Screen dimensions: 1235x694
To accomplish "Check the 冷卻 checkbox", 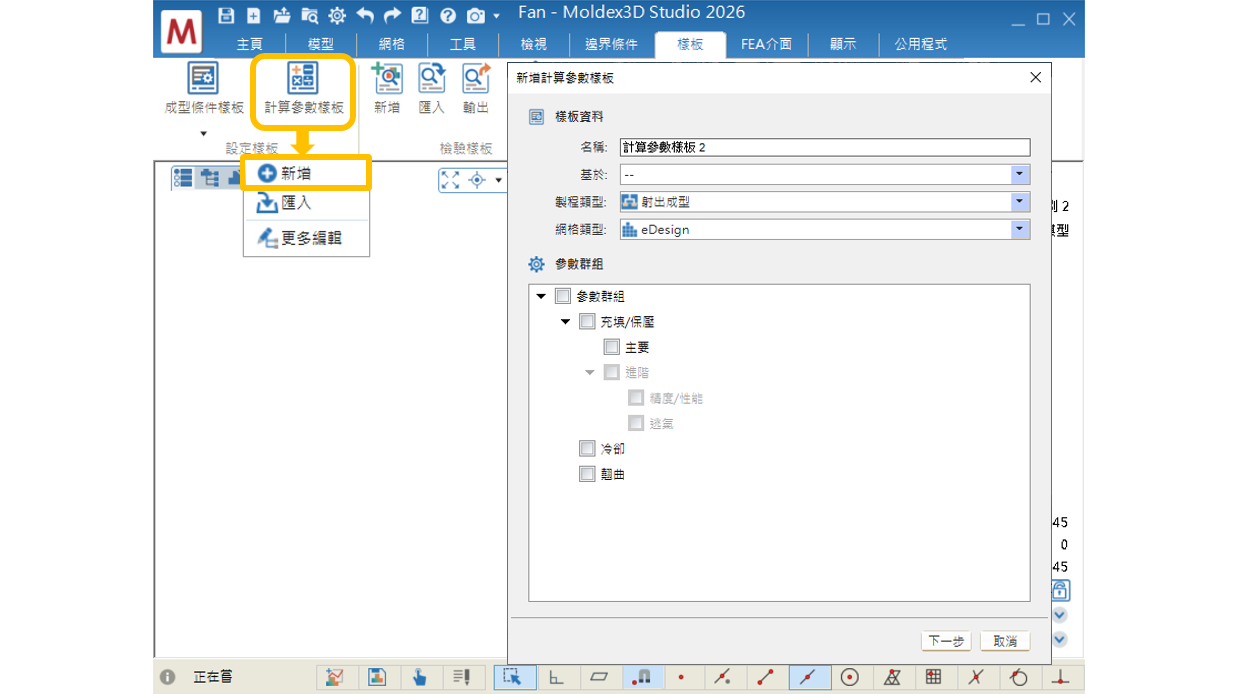I will pyautogui.click(x=588, y=449).
